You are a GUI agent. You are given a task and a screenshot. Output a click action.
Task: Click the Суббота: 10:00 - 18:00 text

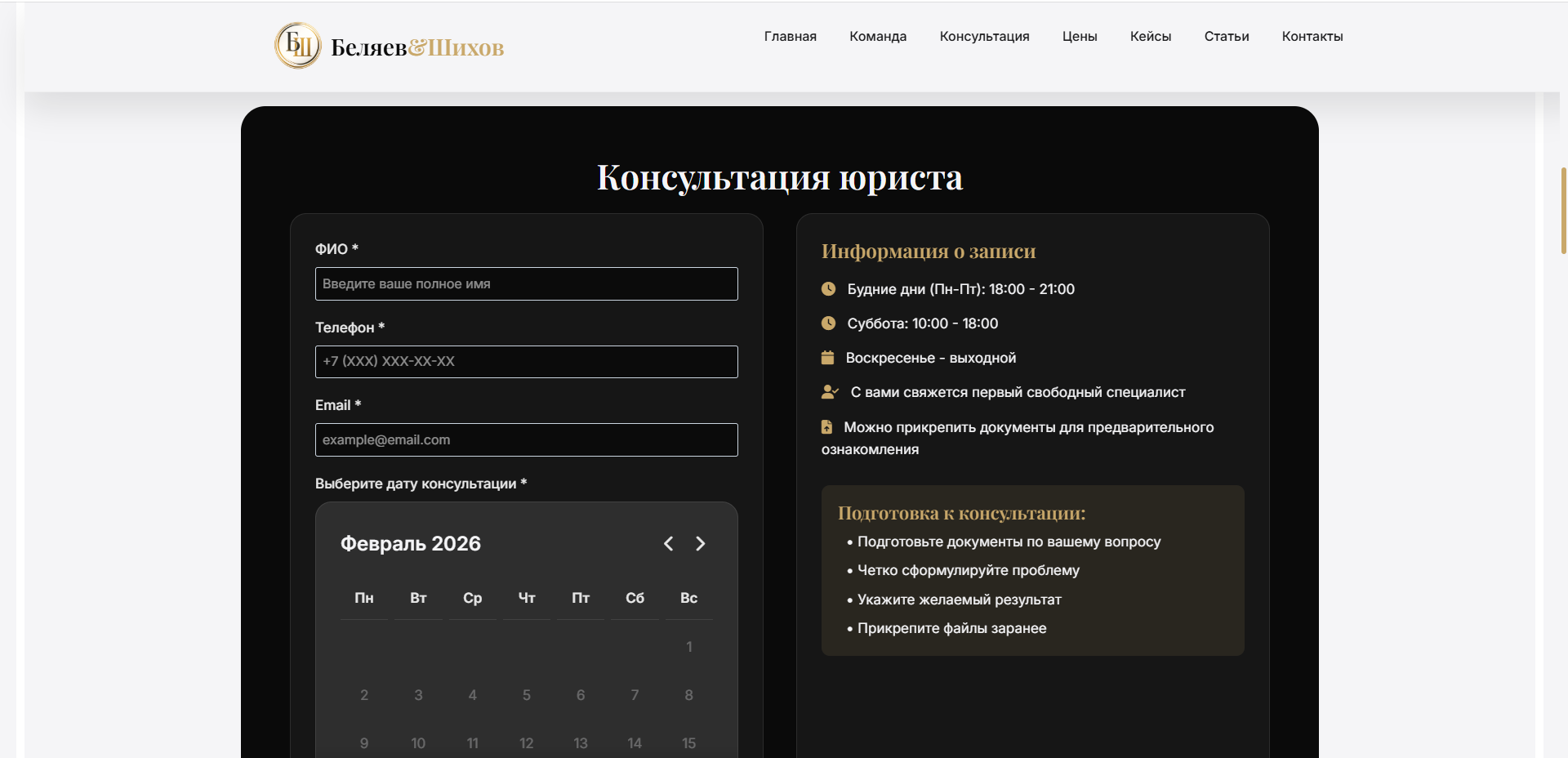(923, 323)
